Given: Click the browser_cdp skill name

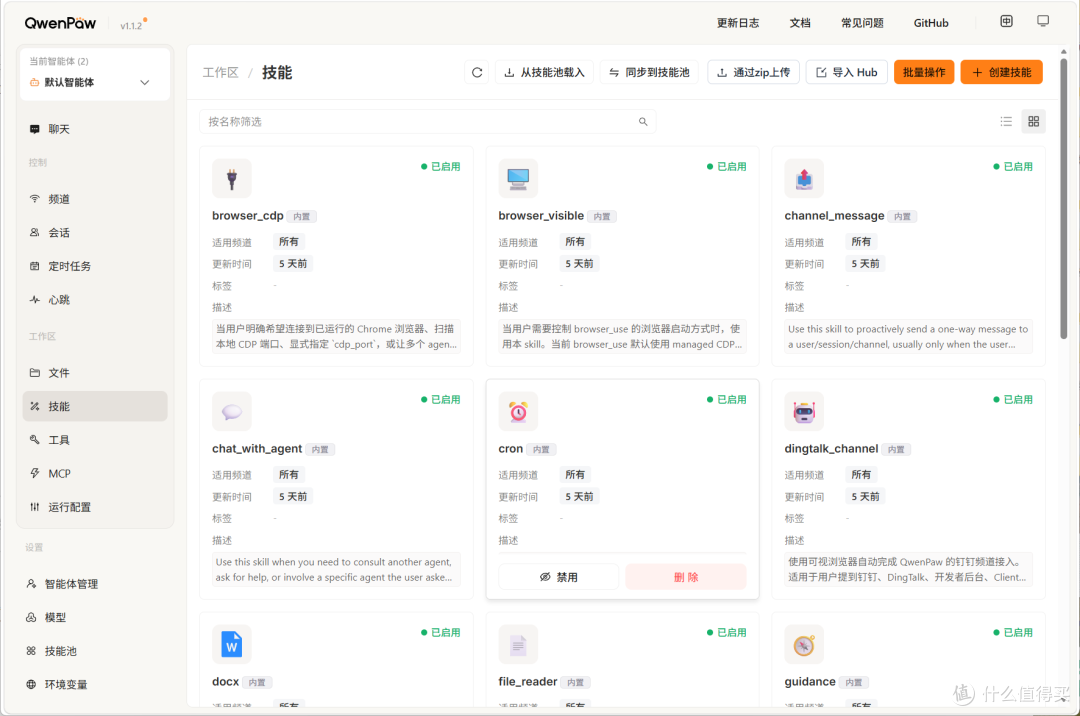Looking at the screenshot, I should [x=247, y=215].
